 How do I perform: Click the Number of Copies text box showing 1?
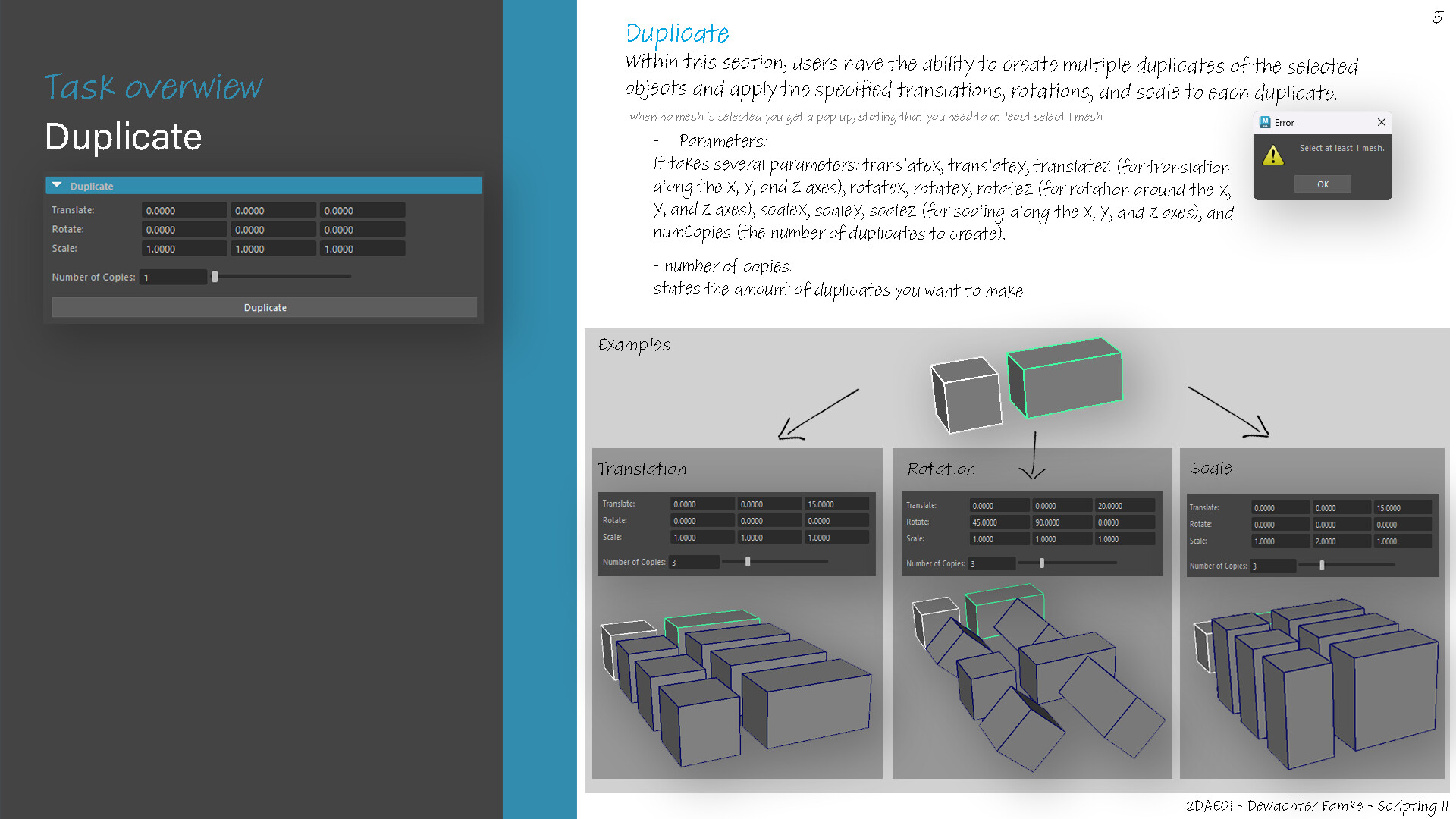coord(173,277)
